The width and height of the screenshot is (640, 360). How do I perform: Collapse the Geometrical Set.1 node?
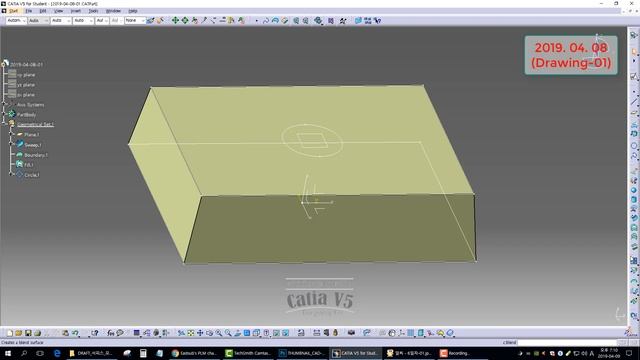click(4, 124)
